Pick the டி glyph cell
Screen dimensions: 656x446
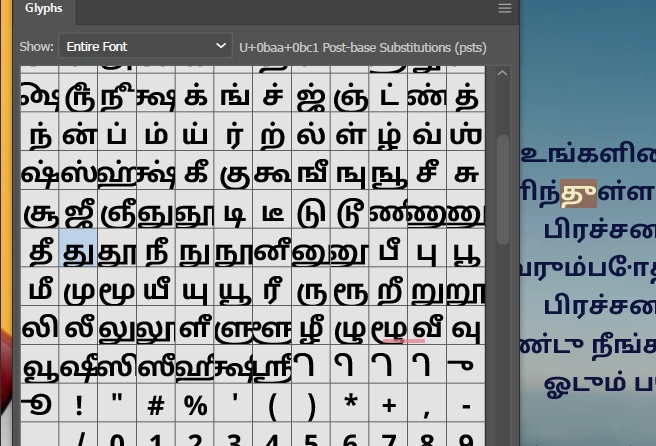point(233,209)
